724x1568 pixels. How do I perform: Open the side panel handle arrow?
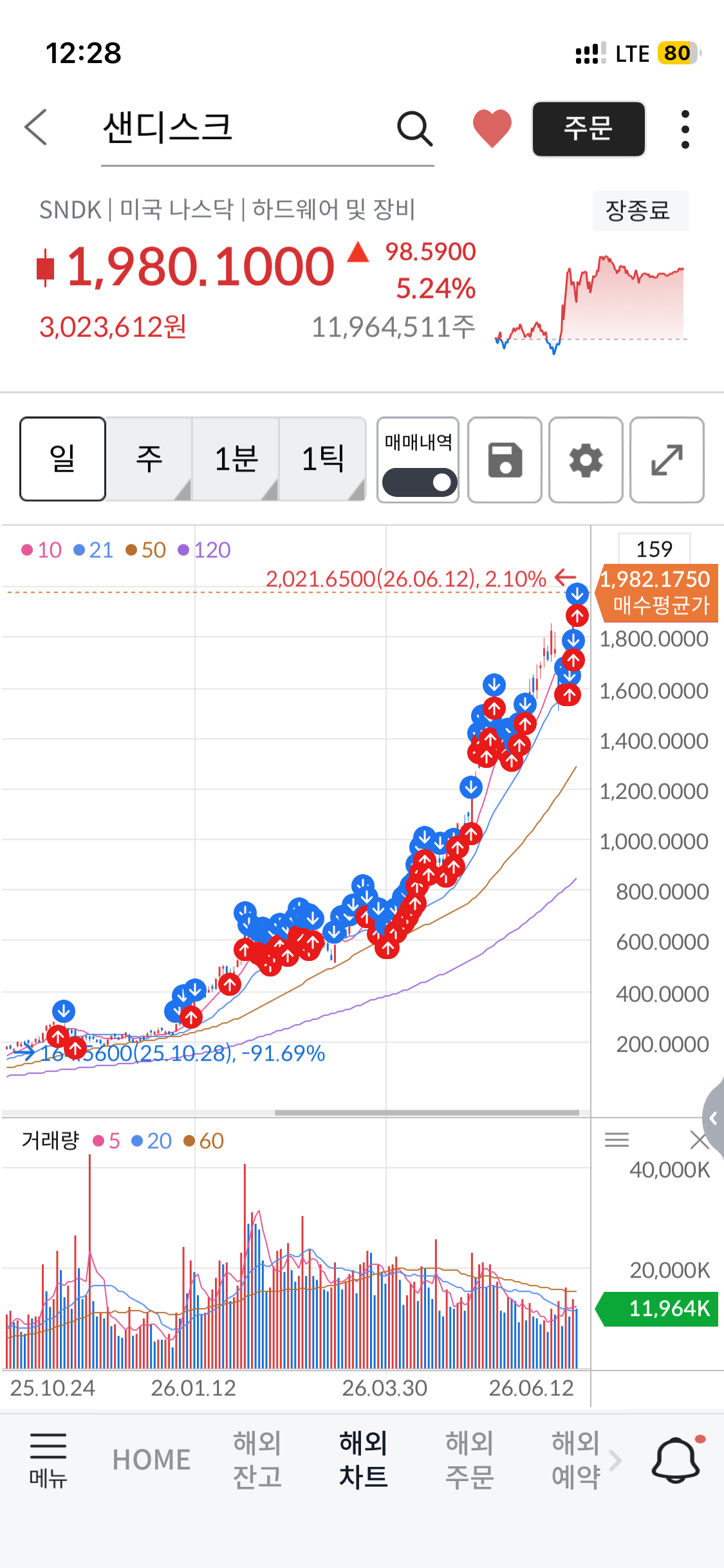click(713, 1119)
